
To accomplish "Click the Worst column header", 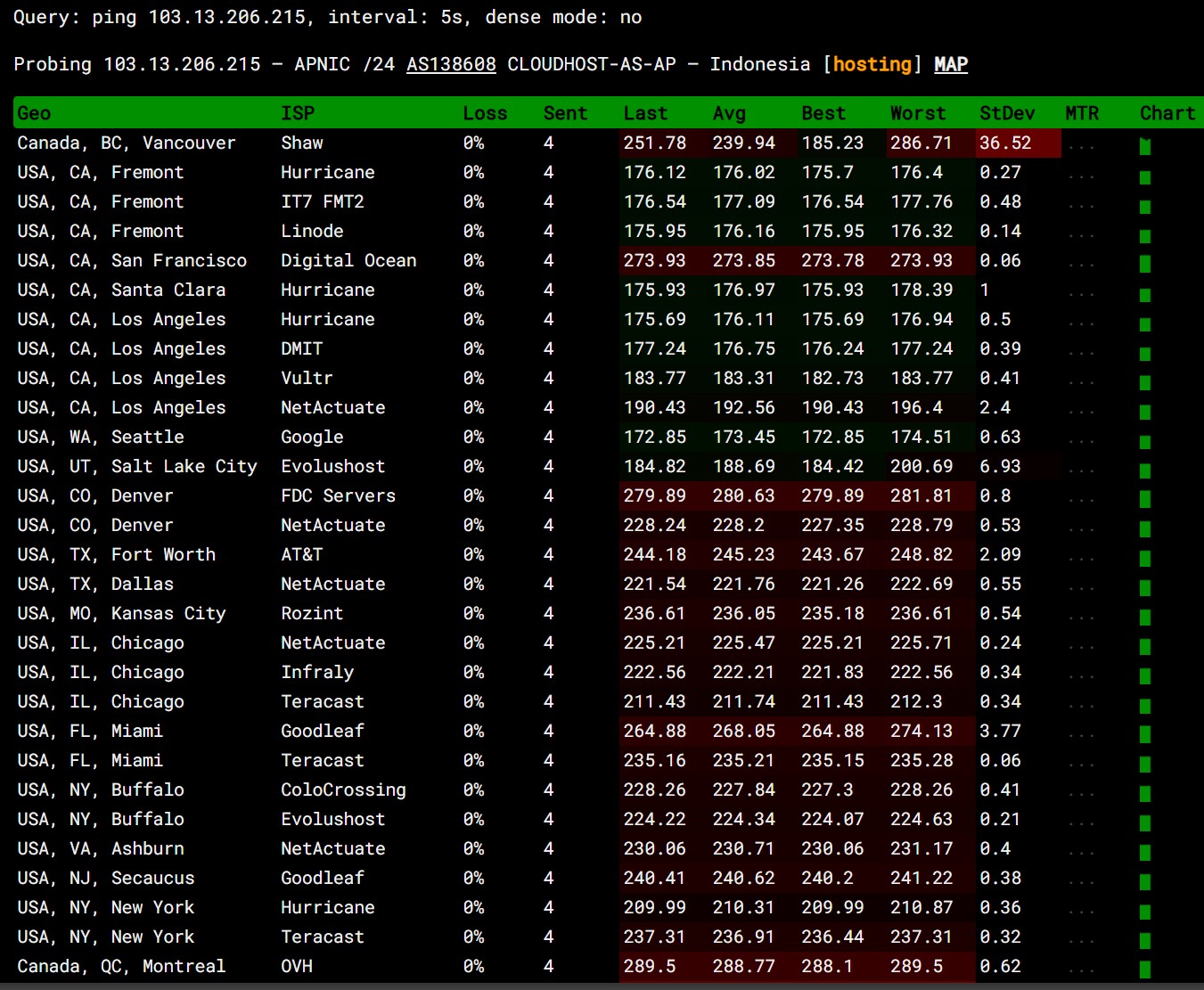I will (x=918, y=113).
